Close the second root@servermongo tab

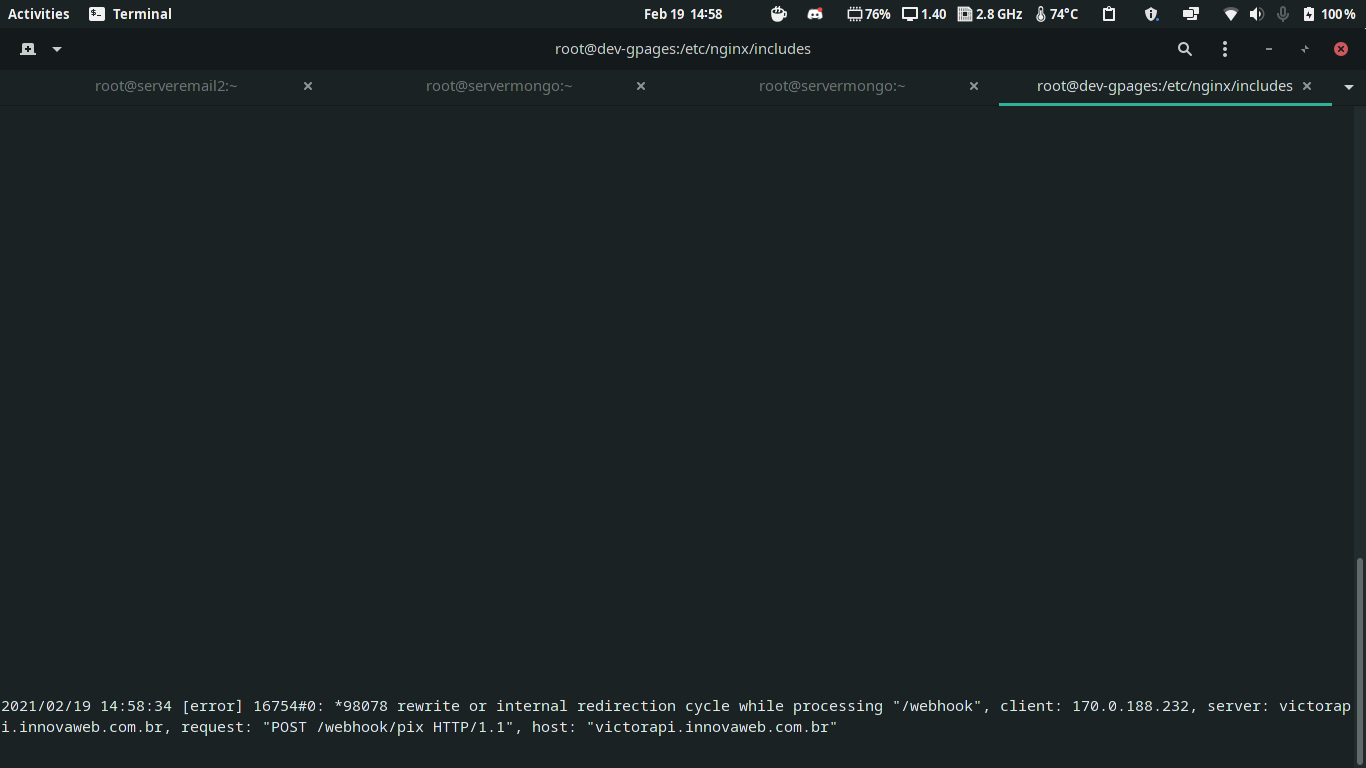[974, 86]
